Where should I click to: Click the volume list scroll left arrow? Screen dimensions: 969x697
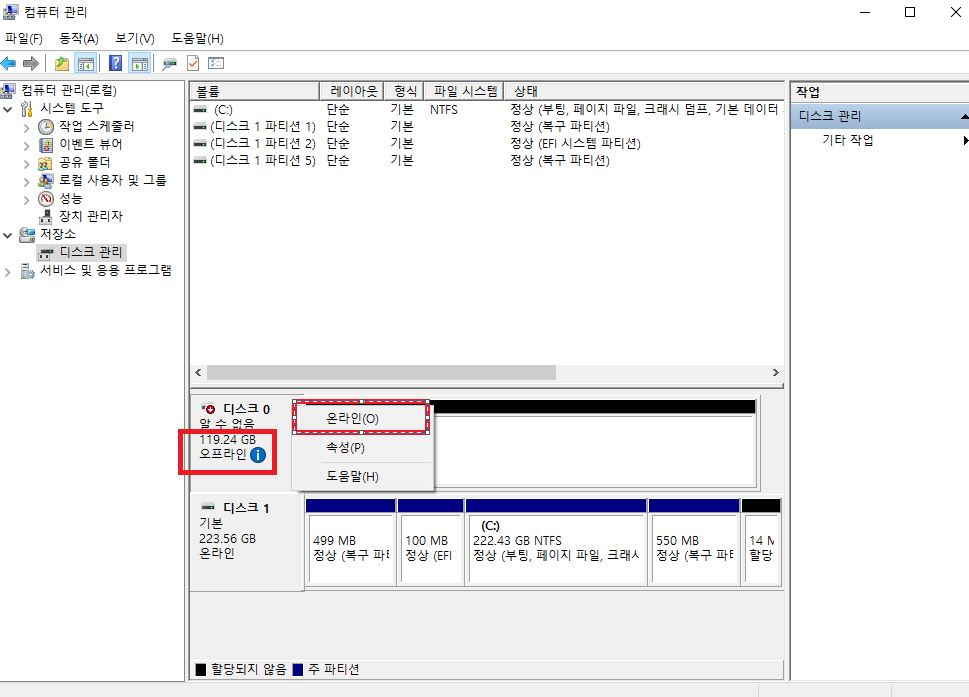coord(198,373)
